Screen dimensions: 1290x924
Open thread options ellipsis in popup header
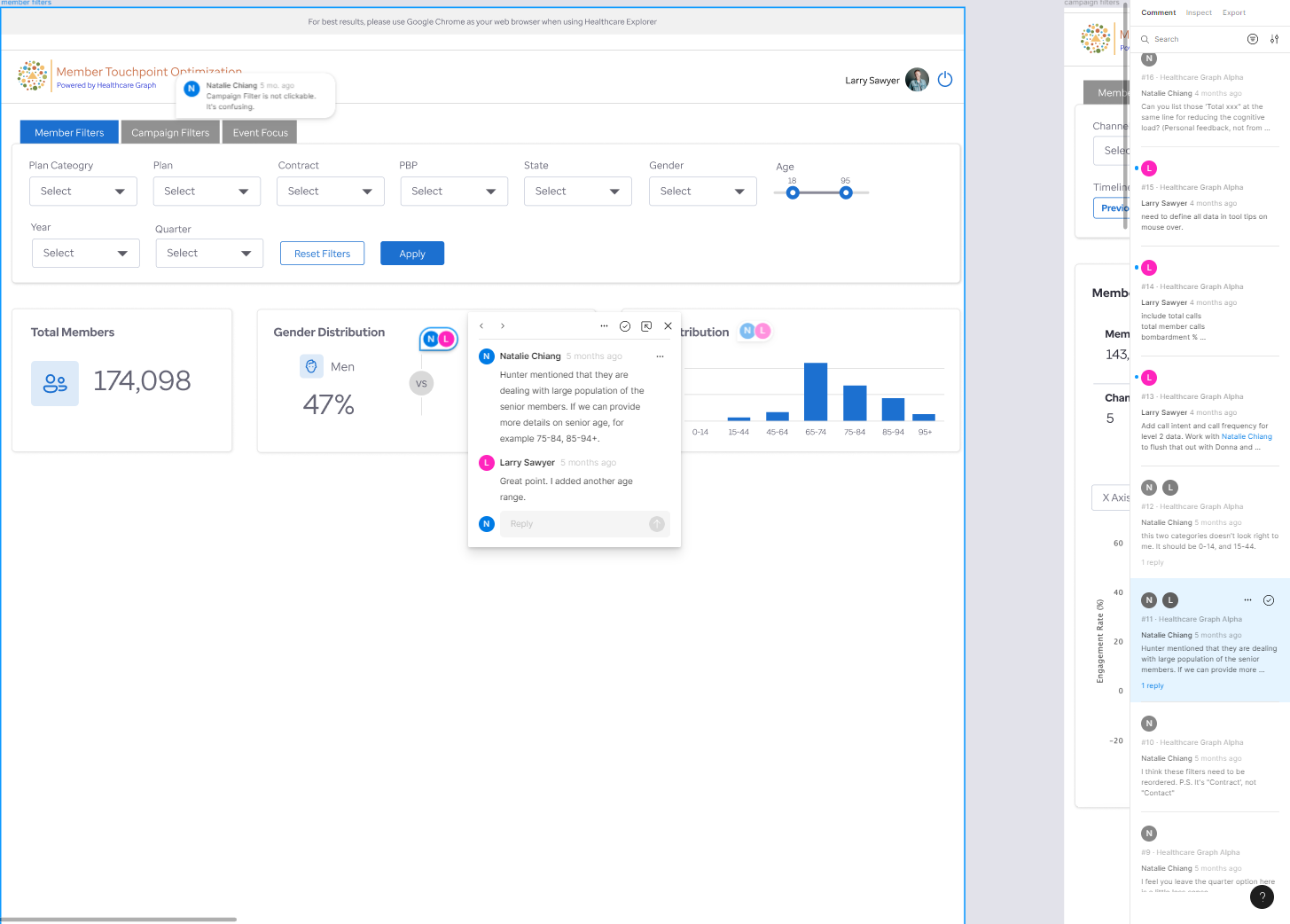(604, 326)
